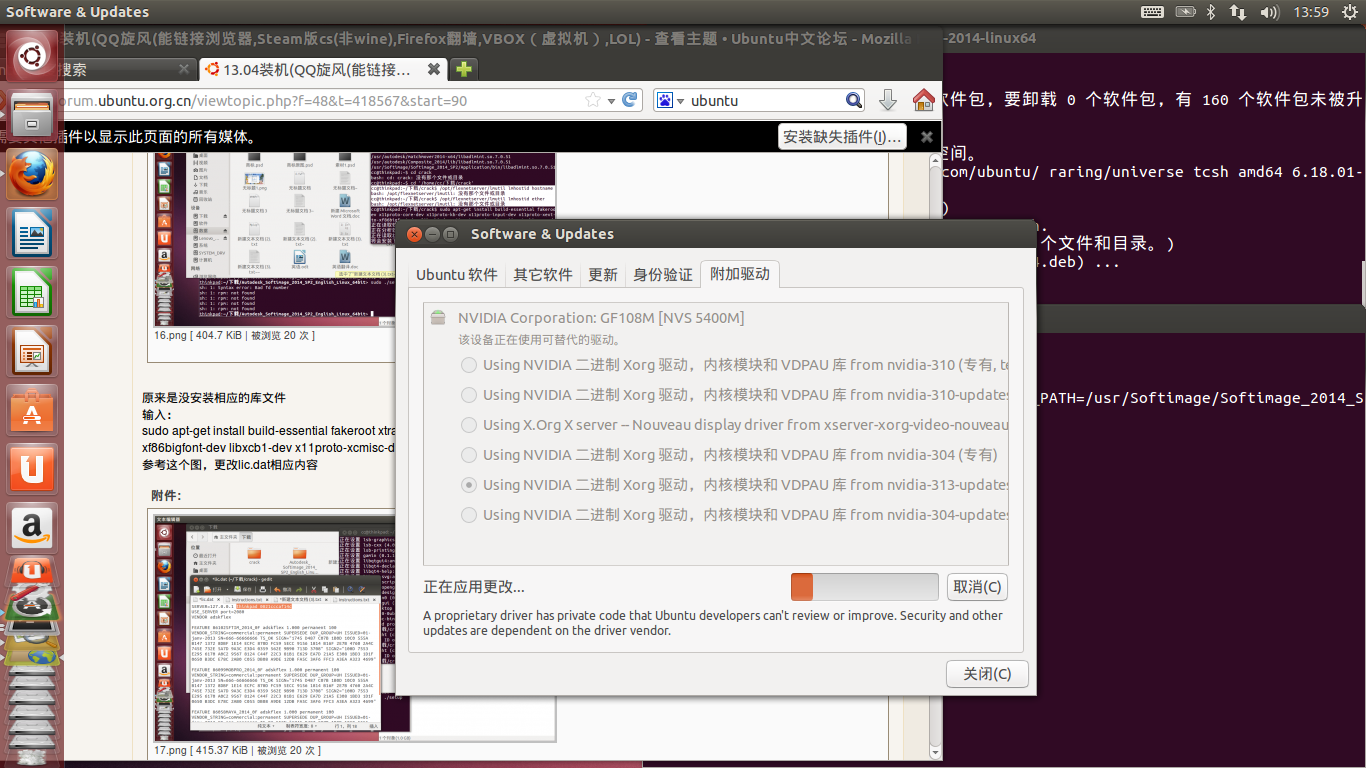Switch to 附加驱动 tab
1366x768 pixels.
click(740, 274)
